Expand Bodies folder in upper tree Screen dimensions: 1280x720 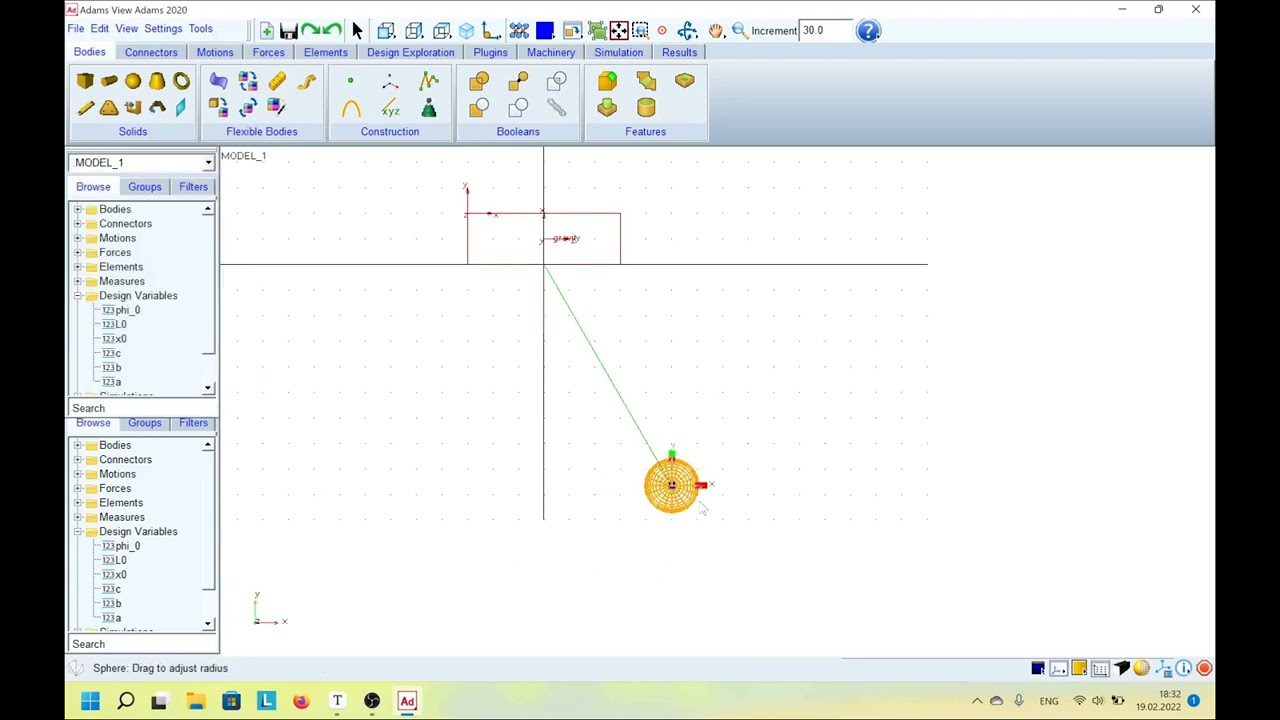[x=78, y=209]
